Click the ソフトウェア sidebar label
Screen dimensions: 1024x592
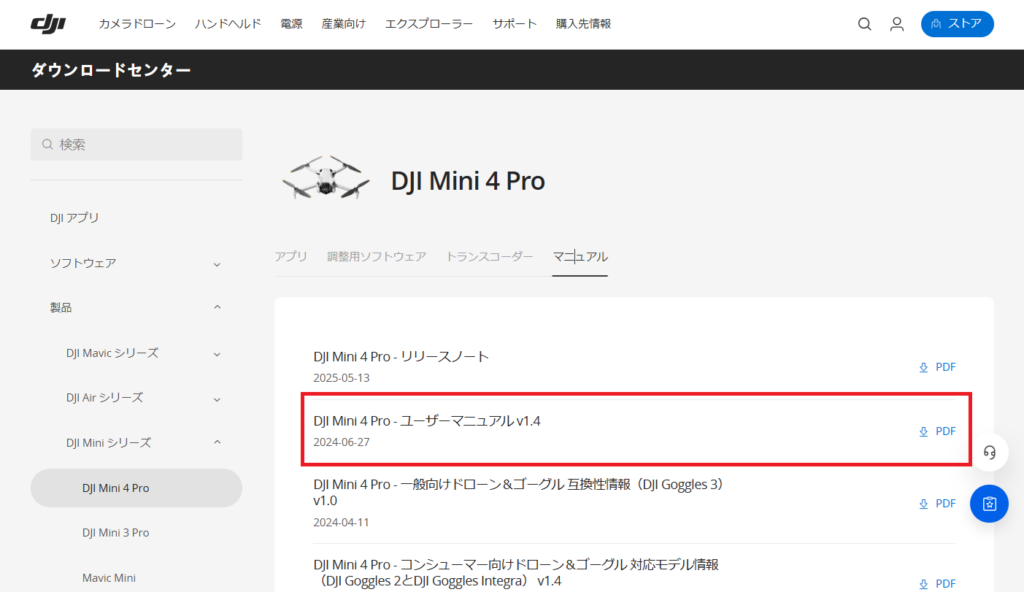click(83, 263)
